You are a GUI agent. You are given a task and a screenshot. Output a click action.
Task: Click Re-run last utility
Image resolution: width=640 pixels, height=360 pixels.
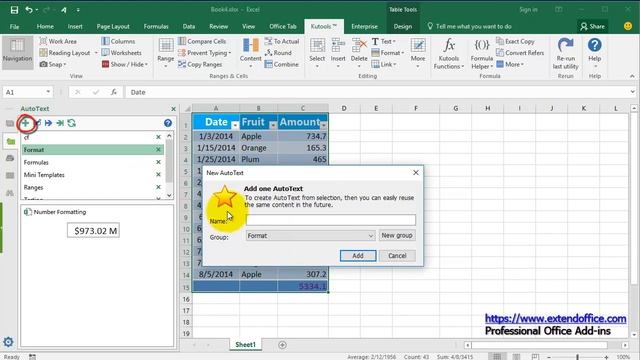click(x=566, y=53)
